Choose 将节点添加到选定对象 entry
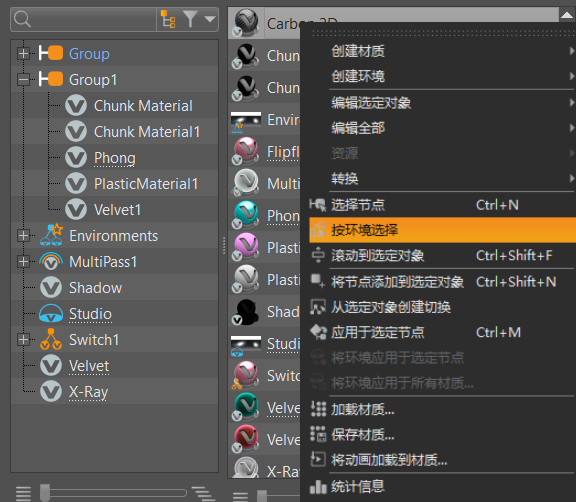Image resolution: width=576 pixels, height=502 pixels. 443,282
